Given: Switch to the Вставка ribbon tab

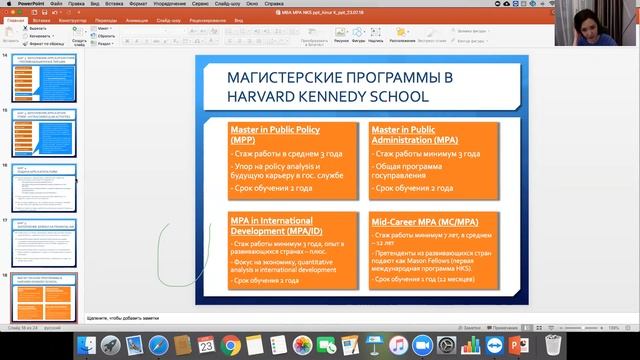Looking at the screenshot, I should point(41,20).
